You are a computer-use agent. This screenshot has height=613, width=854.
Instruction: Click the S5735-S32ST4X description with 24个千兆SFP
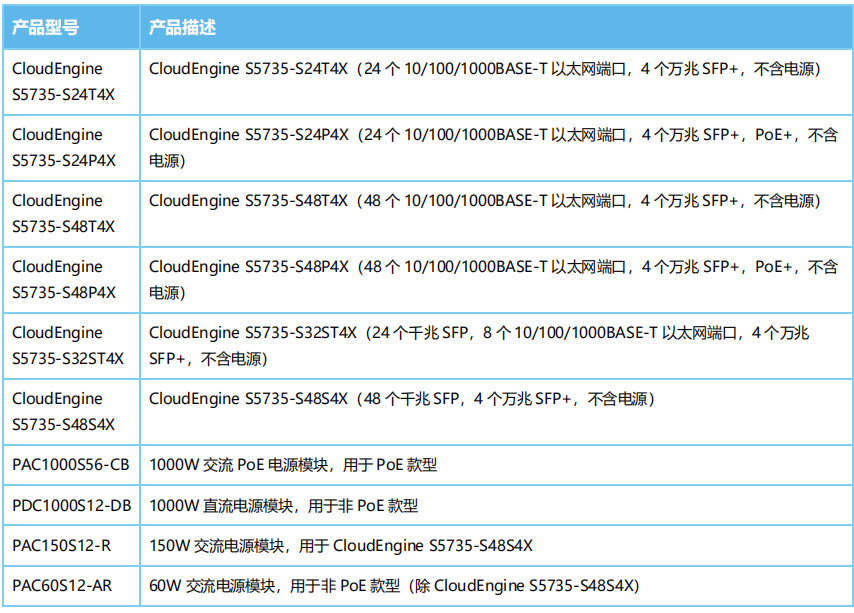[x=479, y=345]
